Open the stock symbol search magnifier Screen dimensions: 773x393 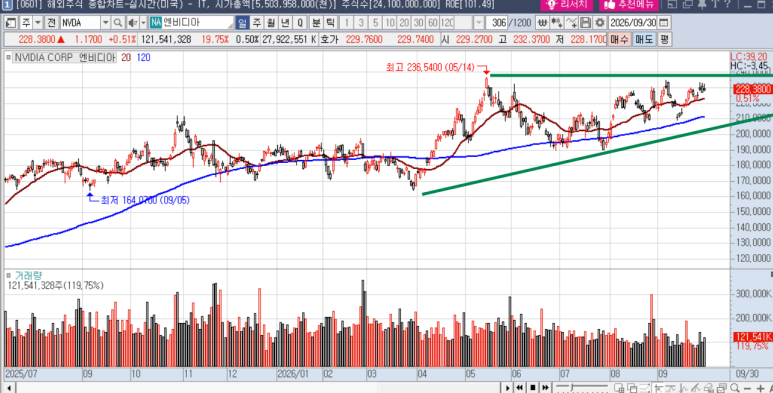pyautogui.click(x=117, y=23)
